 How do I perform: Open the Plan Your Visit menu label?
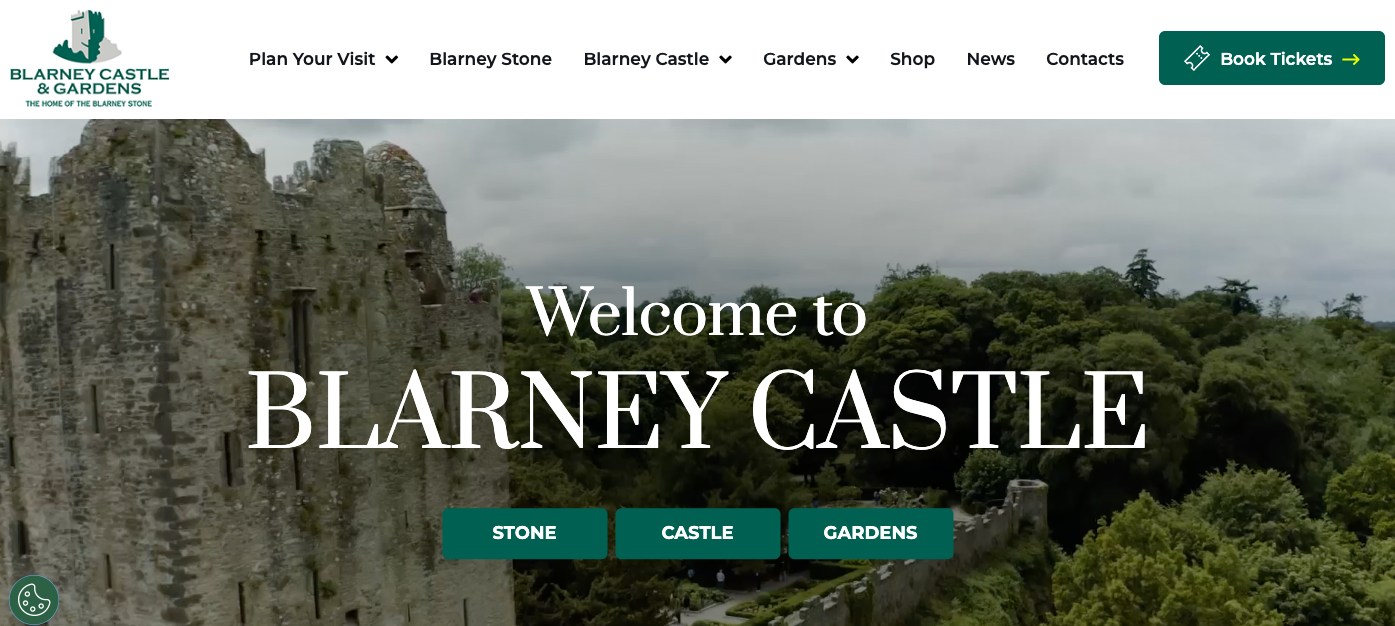[312, 59]
